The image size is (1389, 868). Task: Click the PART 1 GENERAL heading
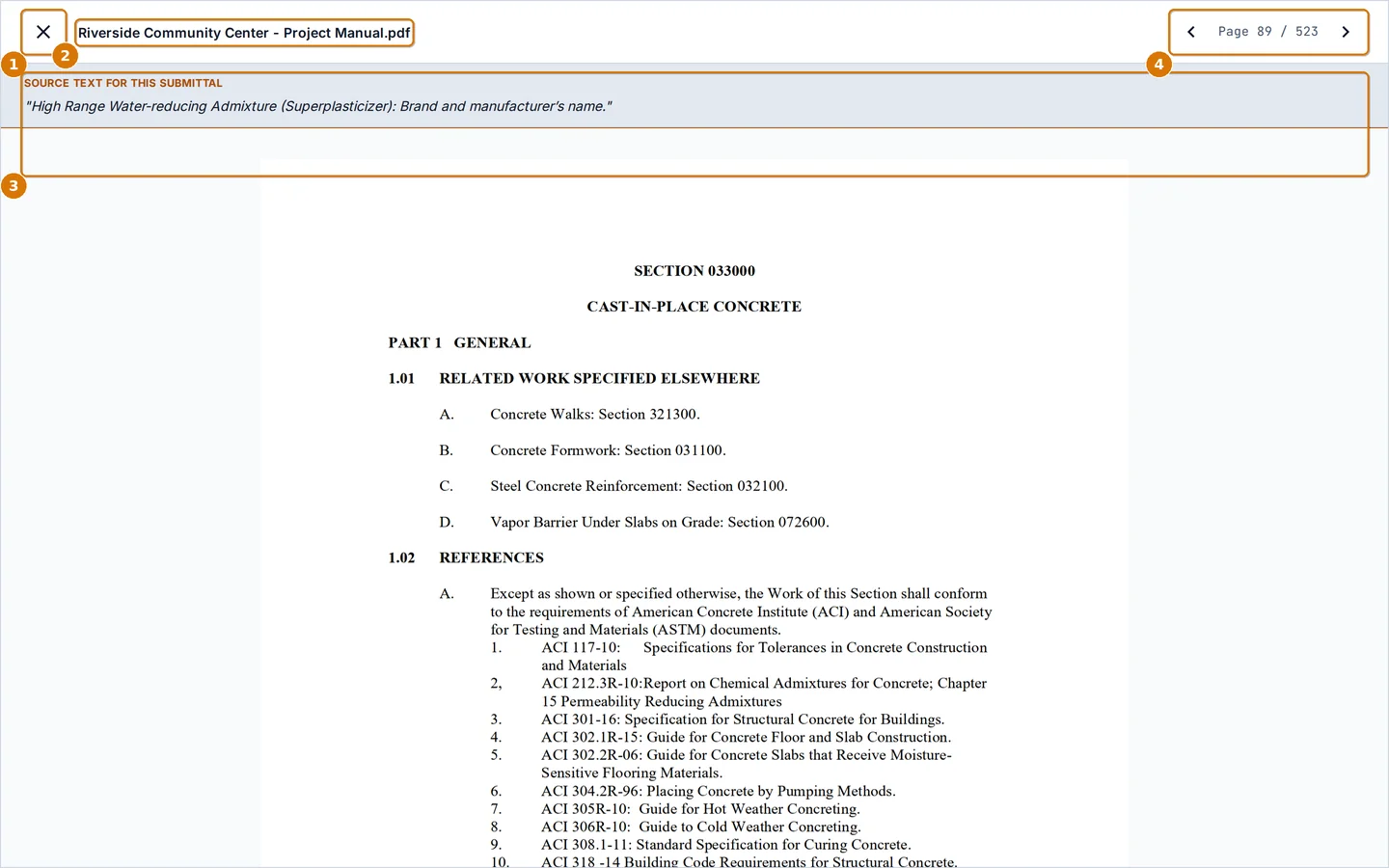459,342
